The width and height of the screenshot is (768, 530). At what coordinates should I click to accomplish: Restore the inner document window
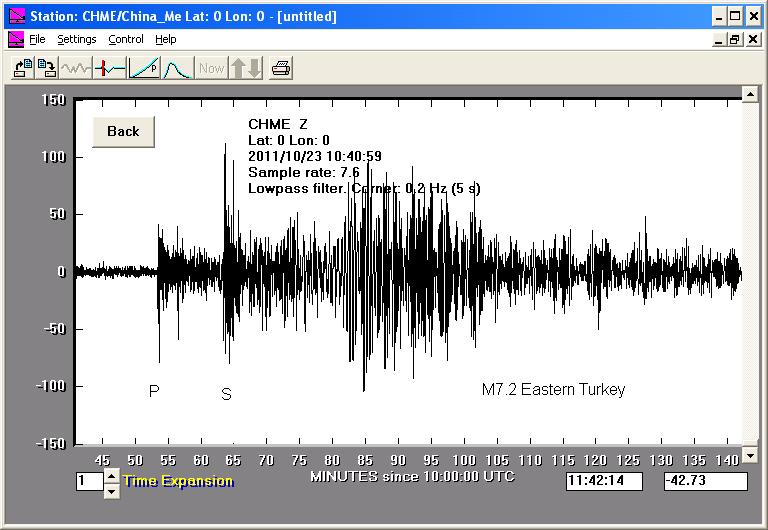point(734,39)
